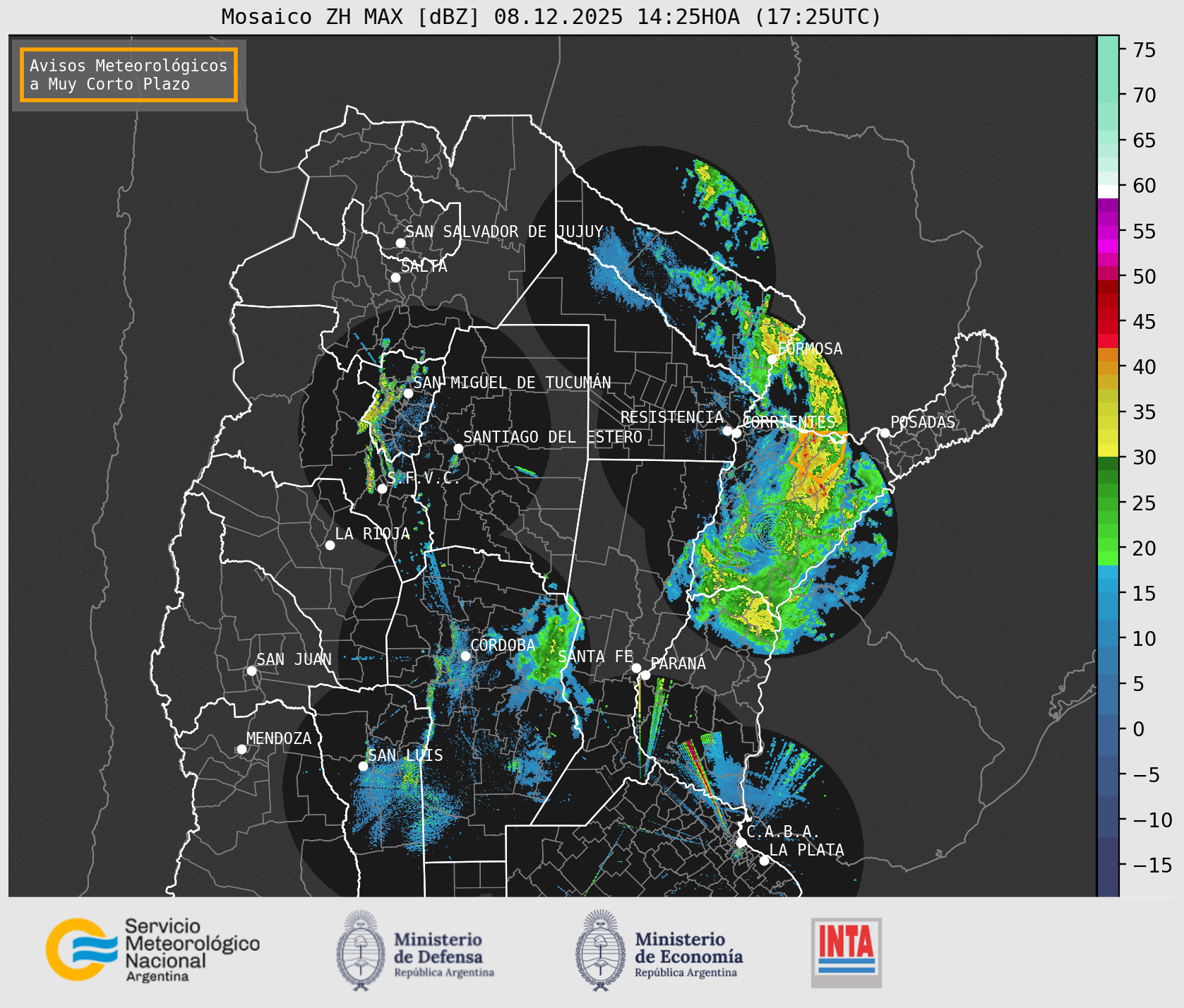Click the INTA logo

point(847,952)
